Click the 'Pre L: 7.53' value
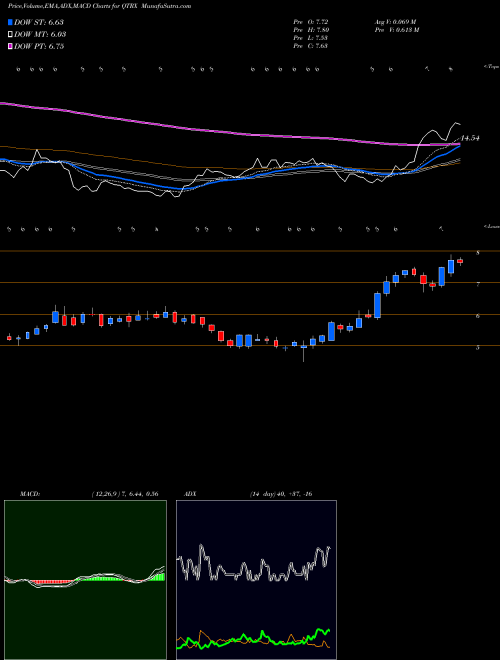This screenshot has height=660, width=500. coord(311,38)
